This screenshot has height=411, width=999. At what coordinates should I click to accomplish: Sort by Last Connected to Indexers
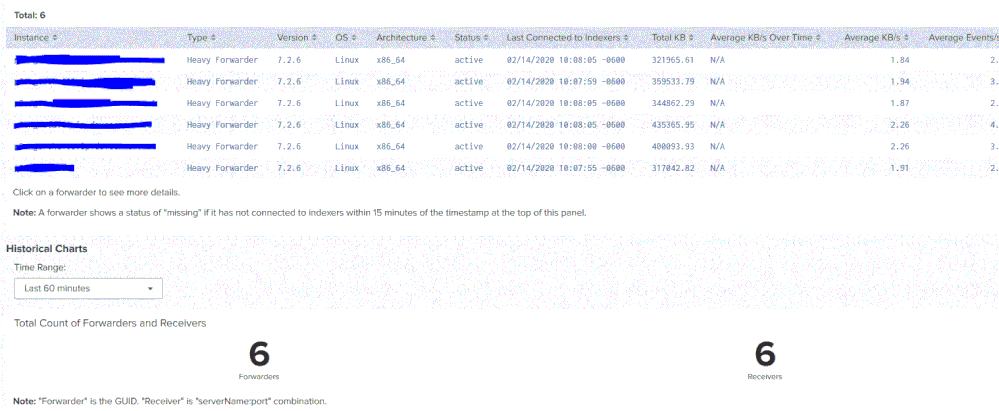click(x=568, y=37)
